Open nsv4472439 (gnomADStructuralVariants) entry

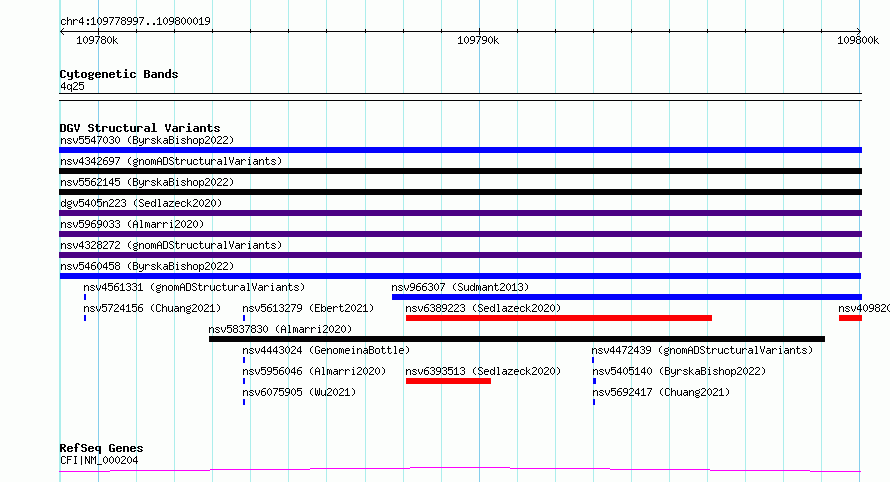[702, 350]
